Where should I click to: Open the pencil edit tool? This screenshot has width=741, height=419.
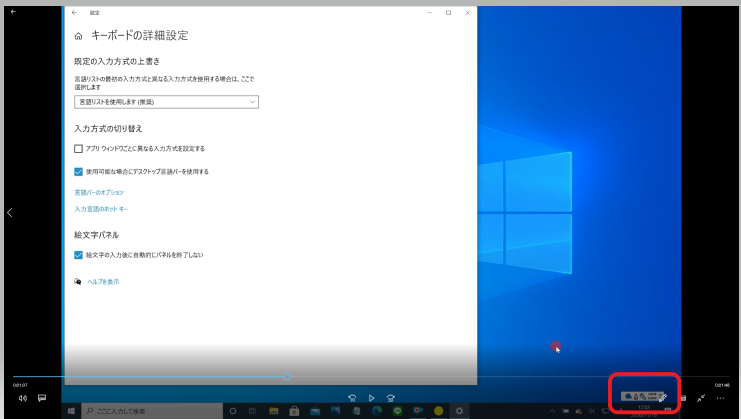pyautogui.click(x=663, y=398)
